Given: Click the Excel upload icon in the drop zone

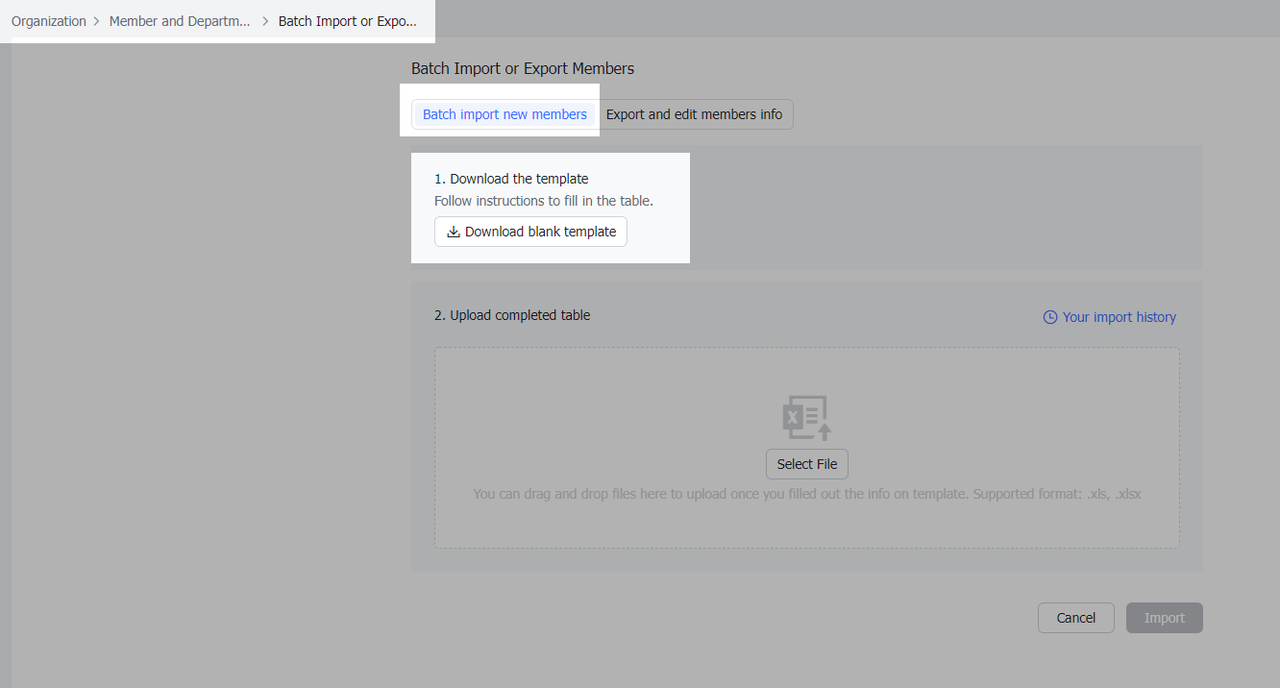Looking at the screenshot, I should click(x=807, y=418).
